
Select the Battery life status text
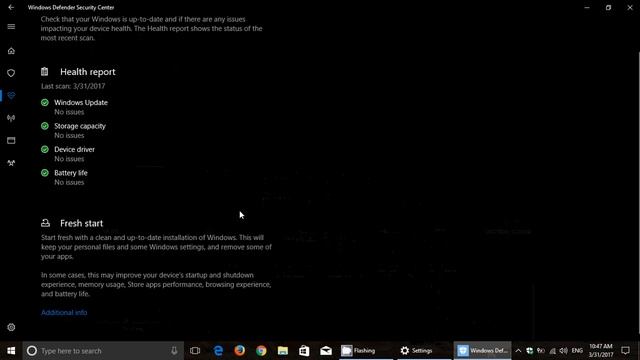69,182
